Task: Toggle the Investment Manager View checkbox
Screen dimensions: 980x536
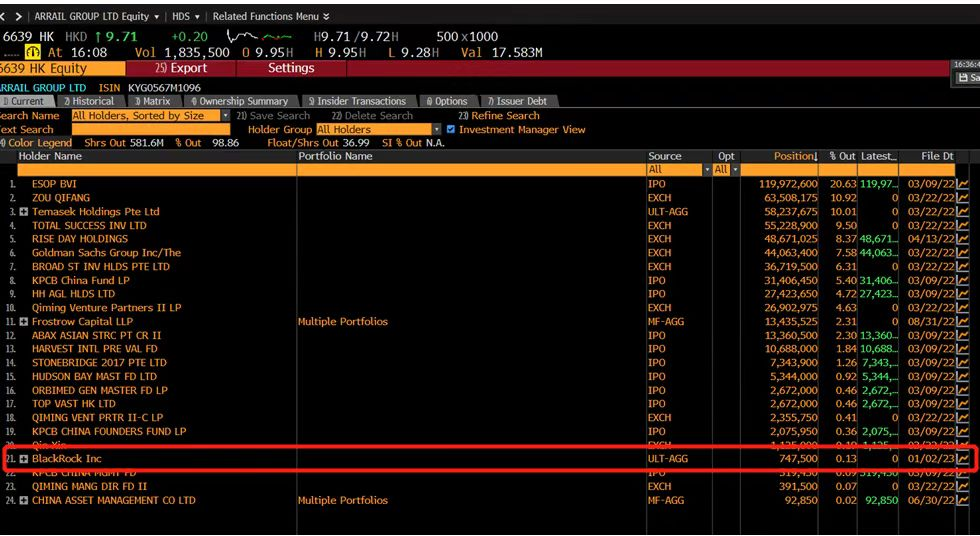Action: click(x=451, y=130)
